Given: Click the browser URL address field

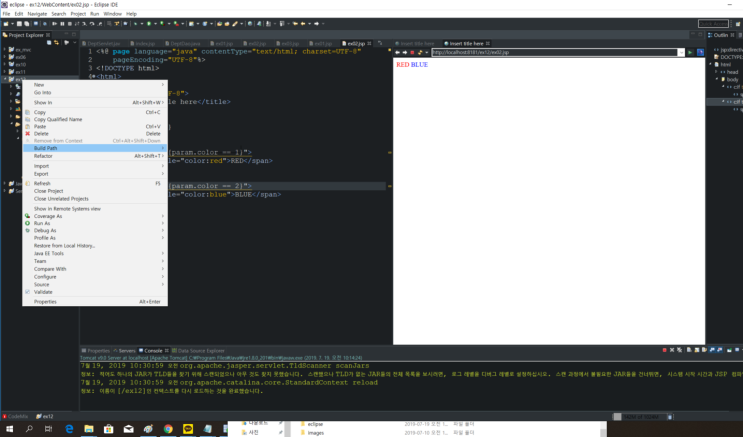Looking at the screenshot, I should coord(554,52).
